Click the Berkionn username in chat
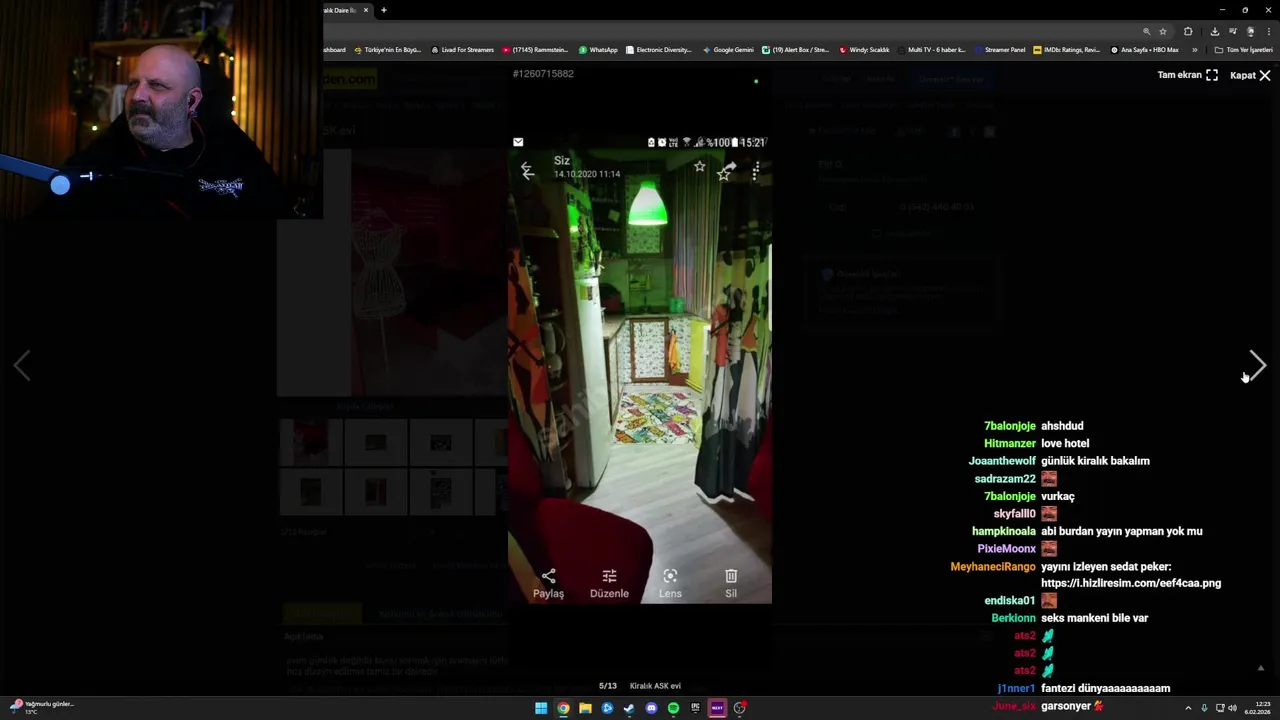The height and width of the screenshot is (720, 1280). coord(1013,618)
